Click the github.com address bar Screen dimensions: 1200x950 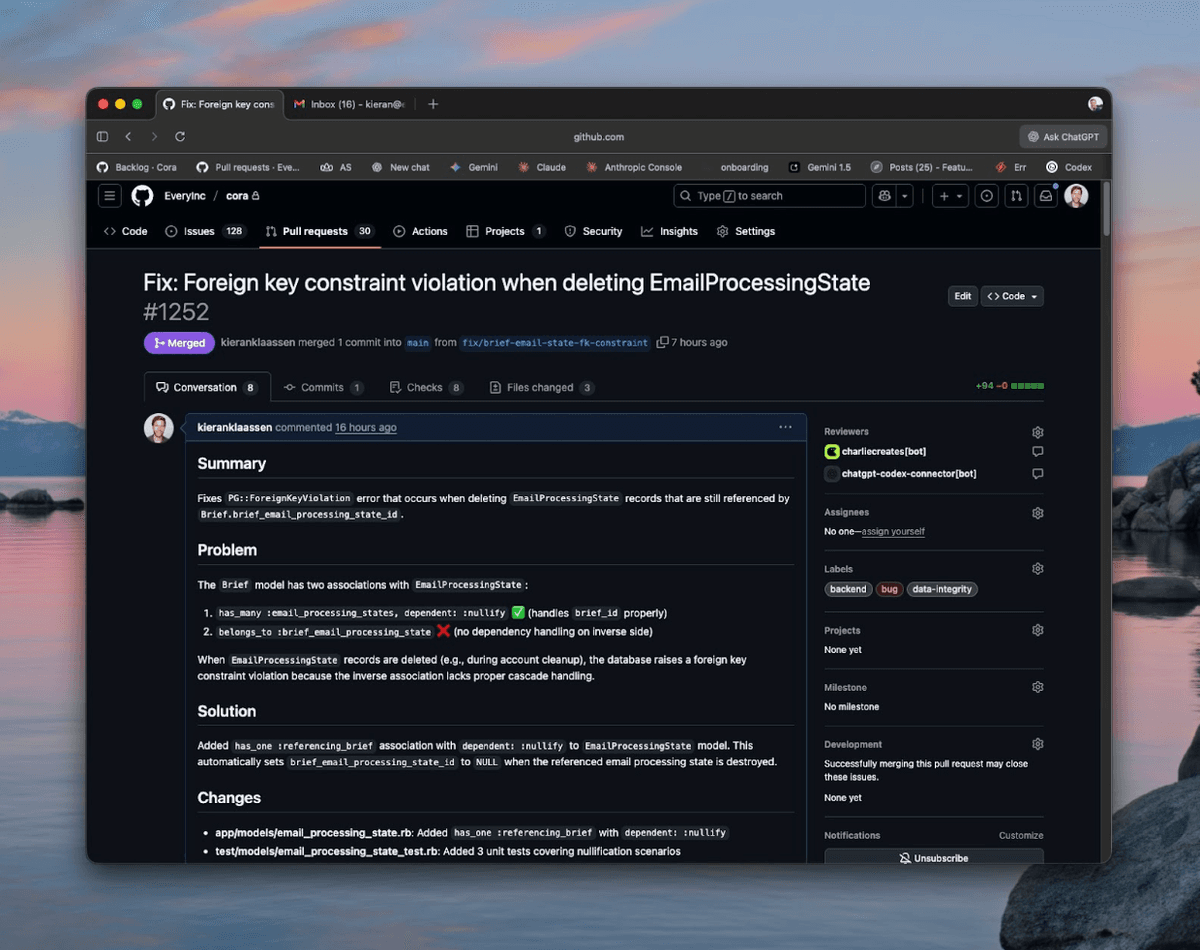pyautogui.click(x=599, y=137)
